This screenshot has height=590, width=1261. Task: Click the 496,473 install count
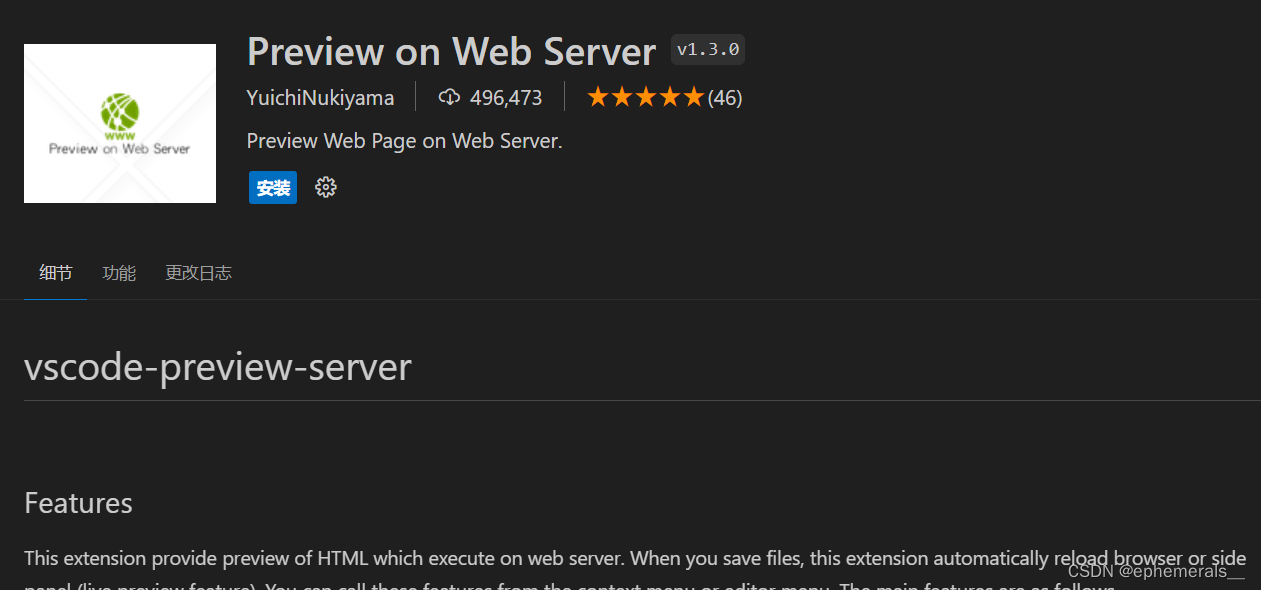pos(506,98)
